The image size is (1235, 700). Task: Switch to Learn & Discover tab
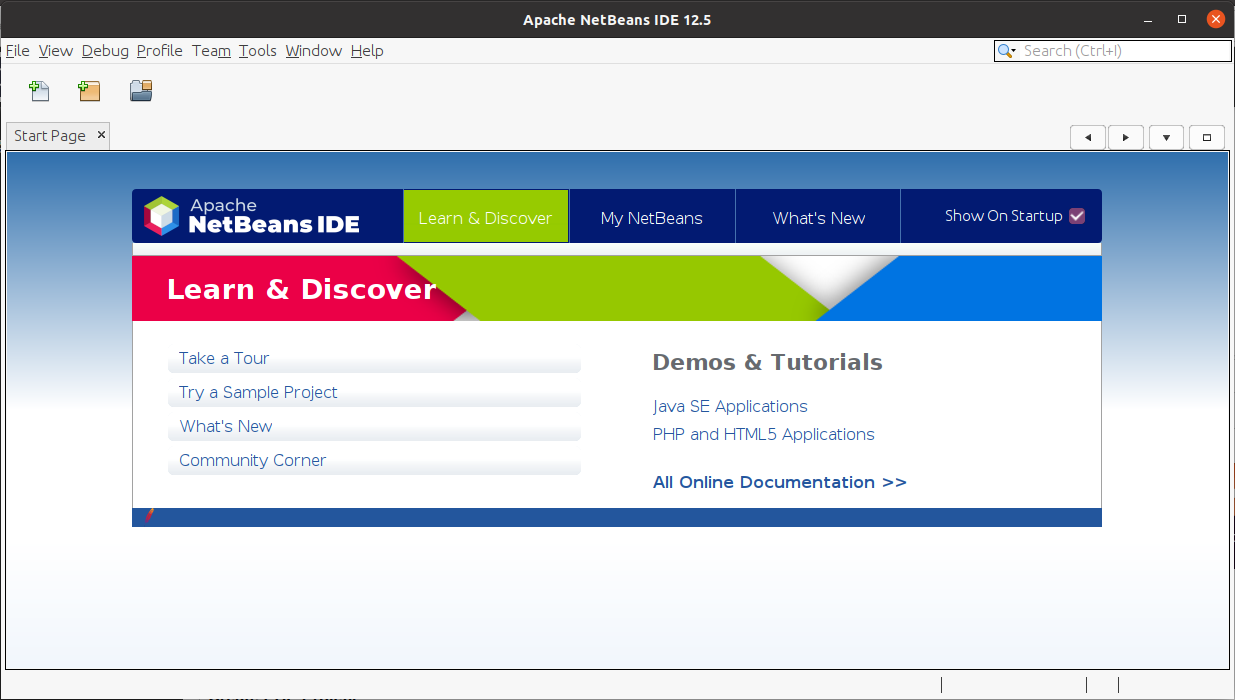click(x=485, y=217)
